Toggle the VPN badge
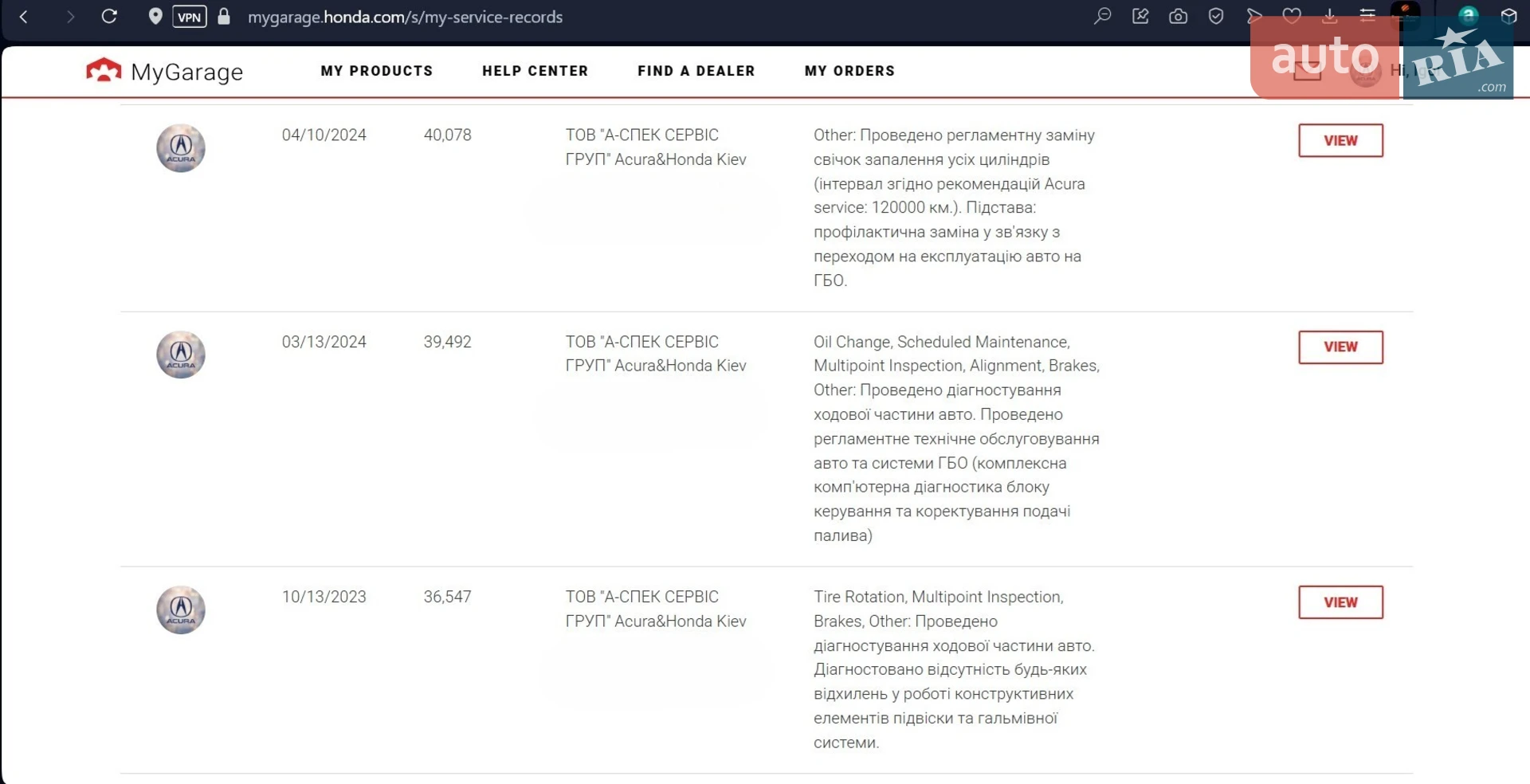 tap(190, 17)
